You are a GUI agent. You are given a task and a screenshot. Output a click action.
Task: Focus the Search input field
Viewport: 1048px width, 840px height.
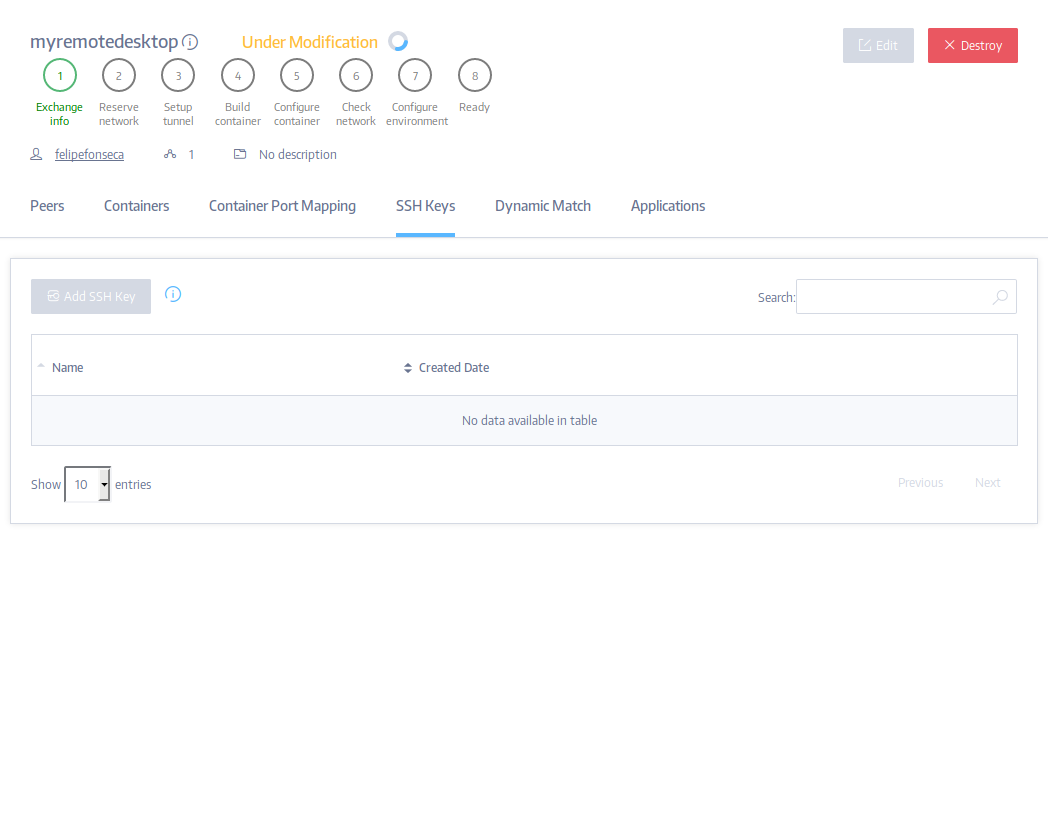(x=906, y=297)
